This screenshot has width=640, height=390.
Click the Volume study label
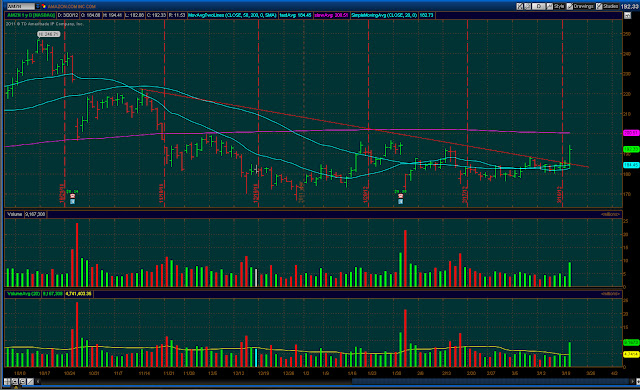tap(15, 214)
